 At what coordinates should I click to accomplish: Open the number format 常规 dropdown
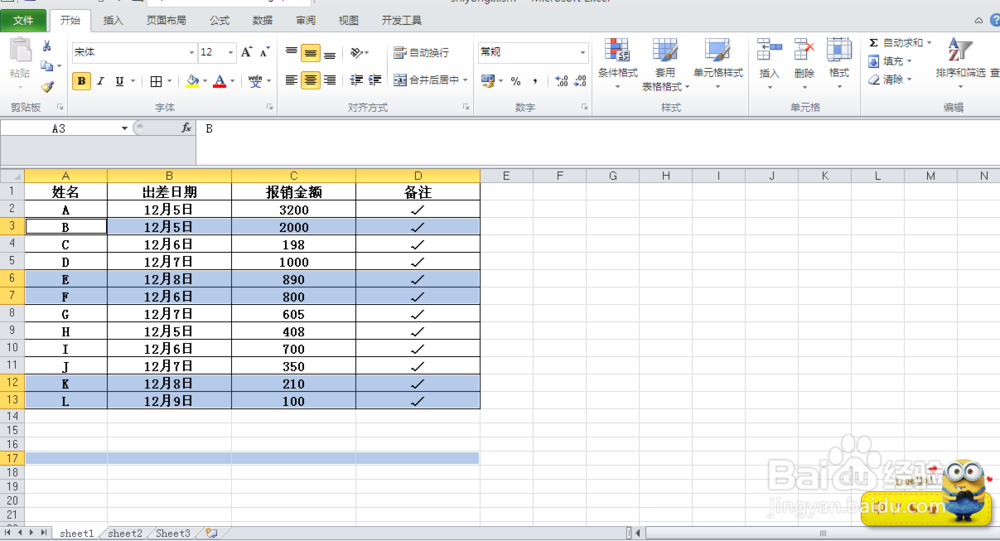(x=582, y=52)
